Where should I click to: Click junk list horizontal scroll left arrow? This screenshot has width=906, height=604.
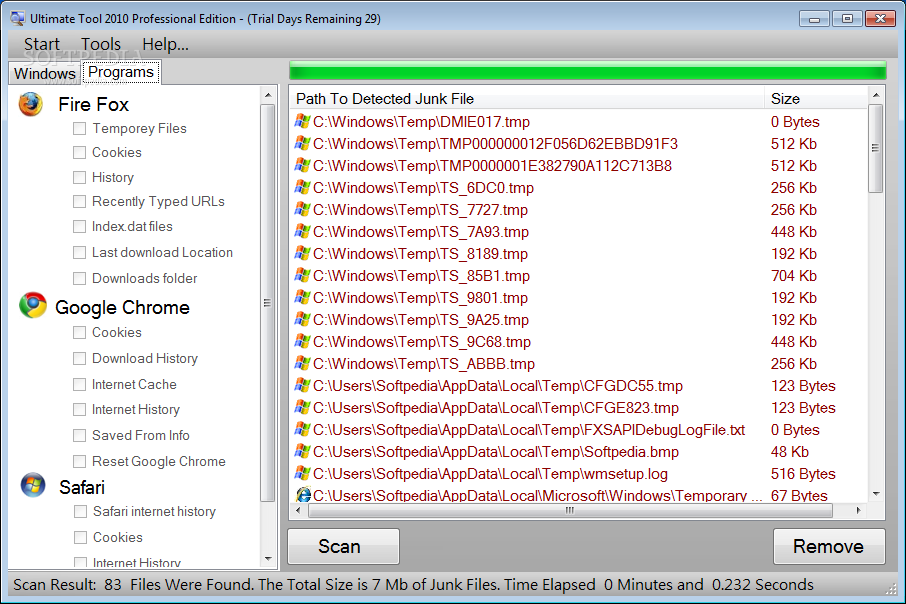click(x=298, y=510)
